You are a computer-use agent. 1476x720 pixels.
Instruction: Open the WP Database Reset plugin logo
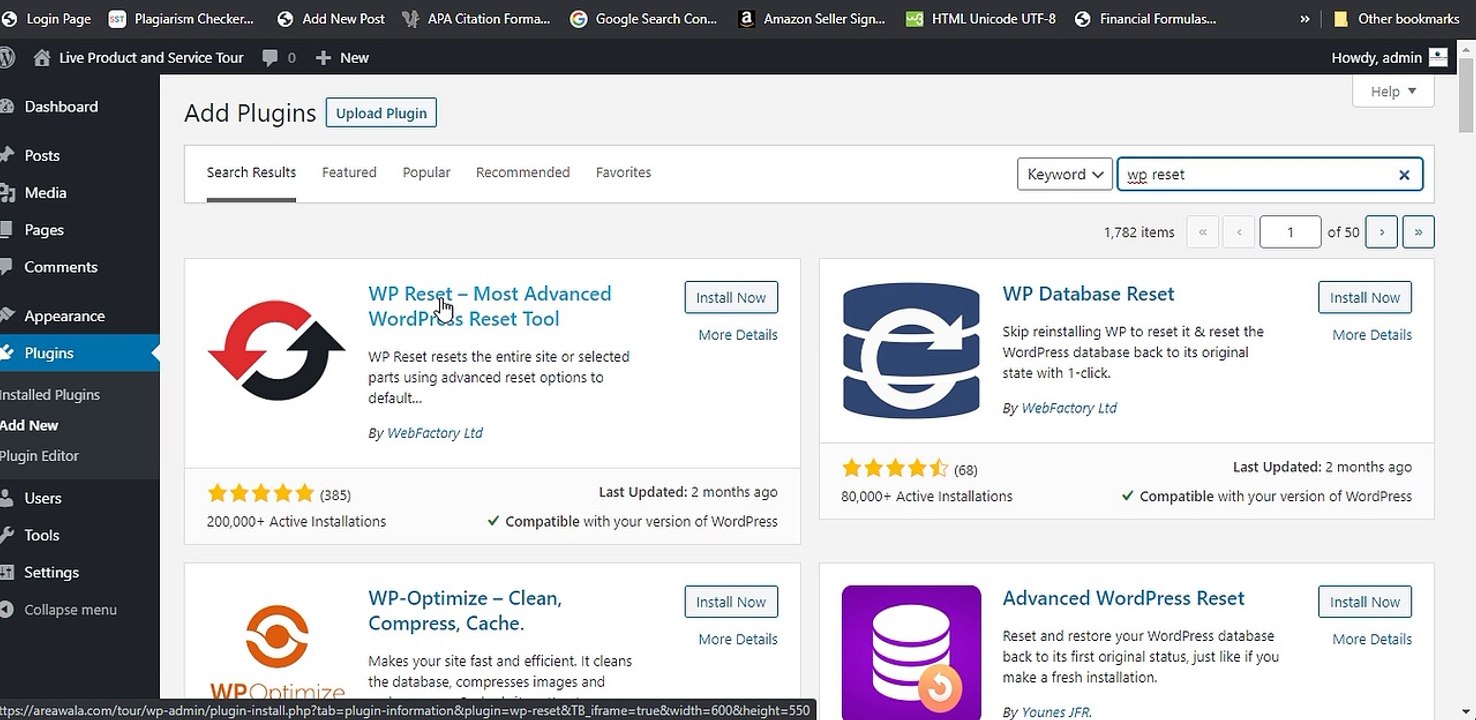point(911,349)
